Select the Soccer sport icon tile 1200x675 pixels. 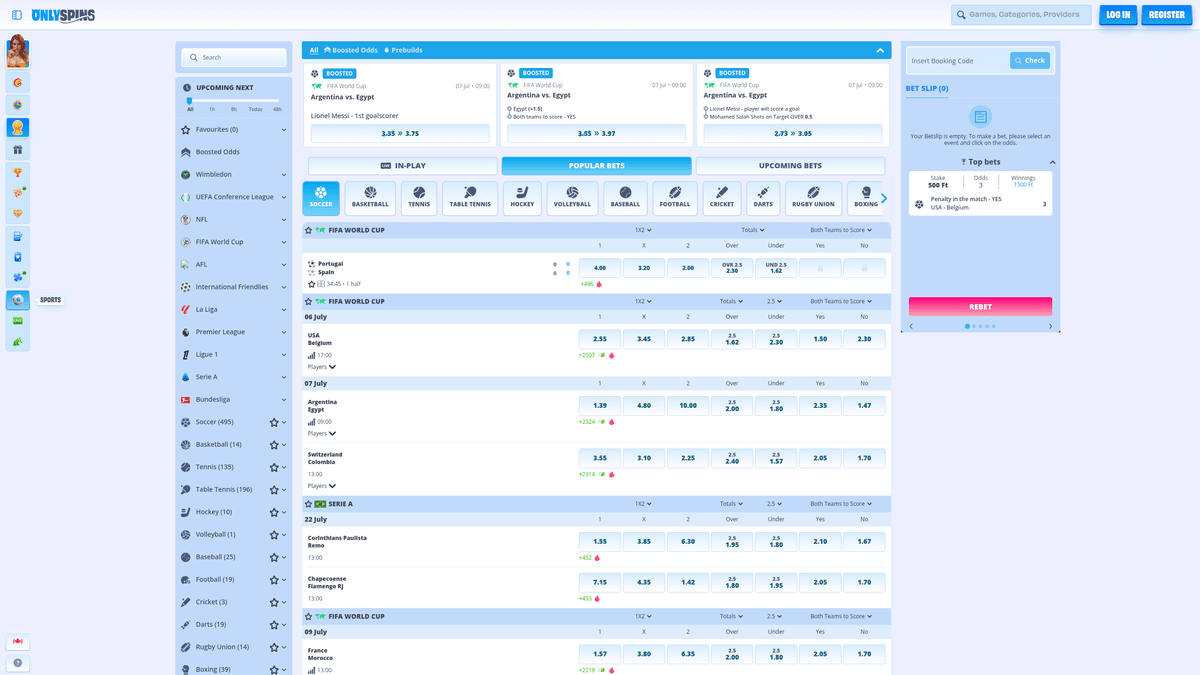tap(321, 198)
